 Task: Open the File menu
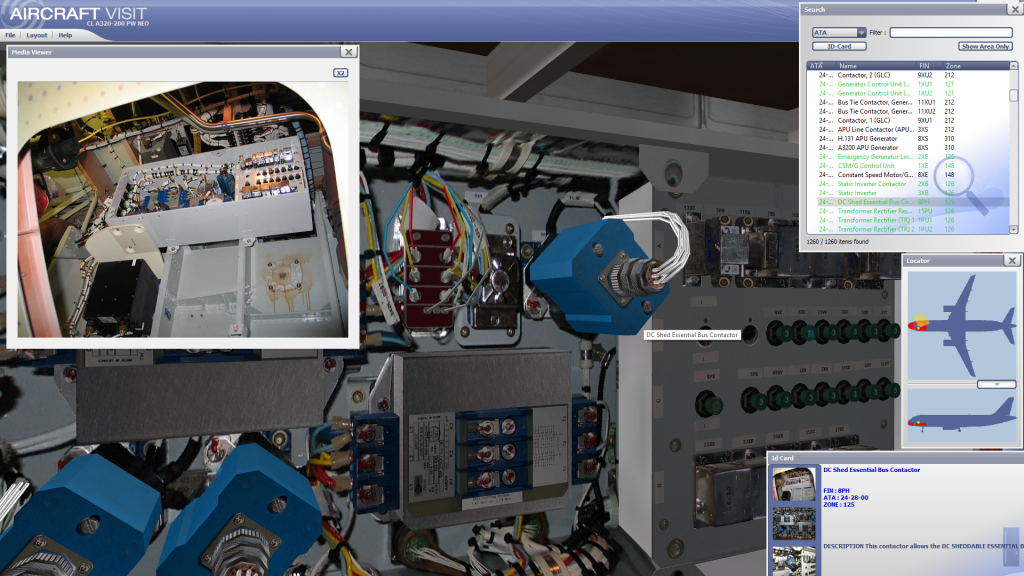pyautogui.click(x=10, y=35)
